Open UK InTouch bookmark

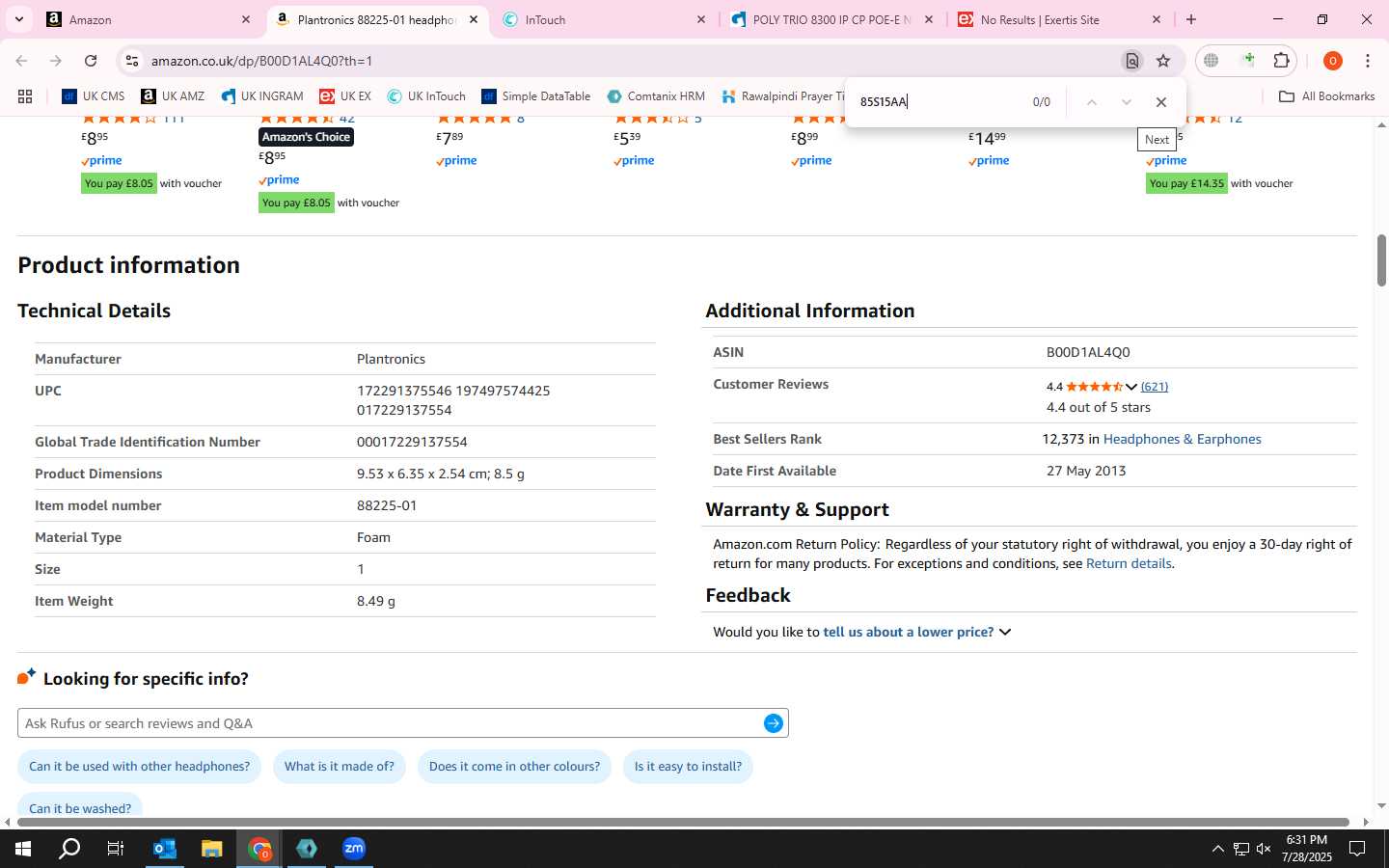[426, 96]
